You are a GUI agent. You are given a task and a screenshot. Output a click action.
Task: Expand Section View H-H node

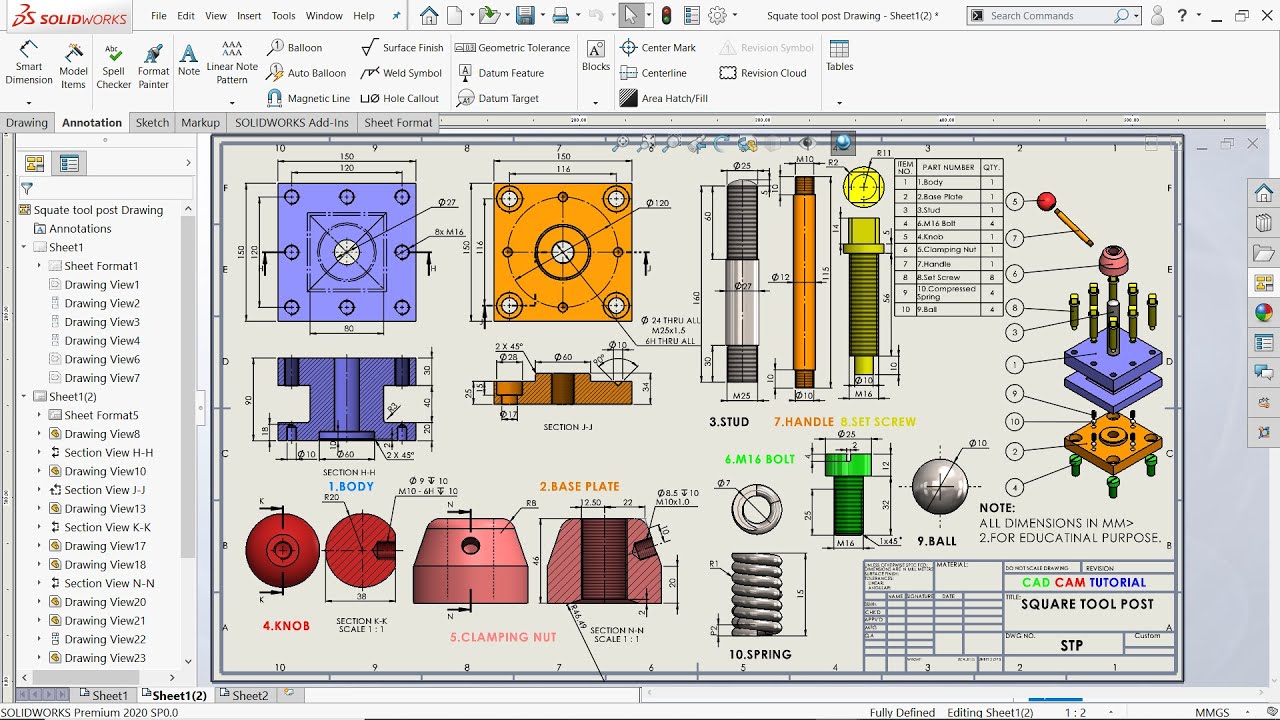(40, 453)
